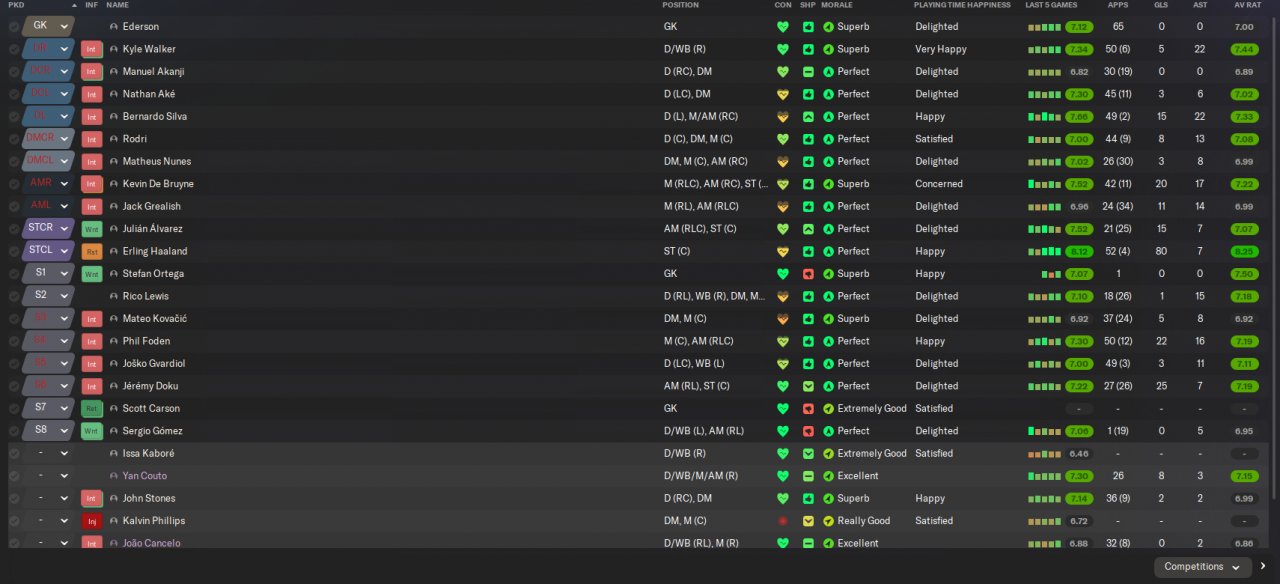Click the player icon beside Ederson
This screenshot has height=584, width=1280.
[x=114, y=26]
